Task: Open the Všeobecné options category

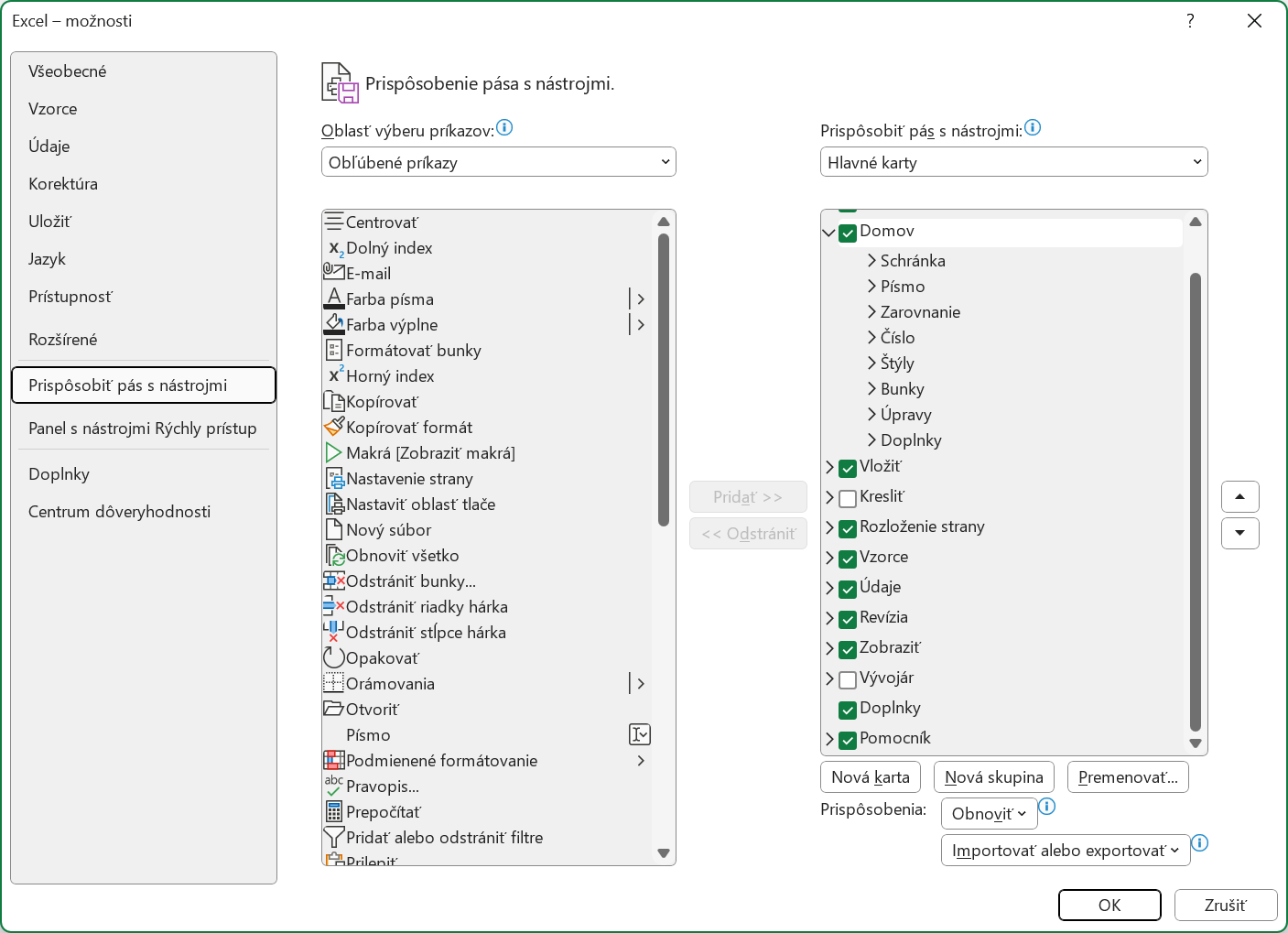Action: click(144, 71)
